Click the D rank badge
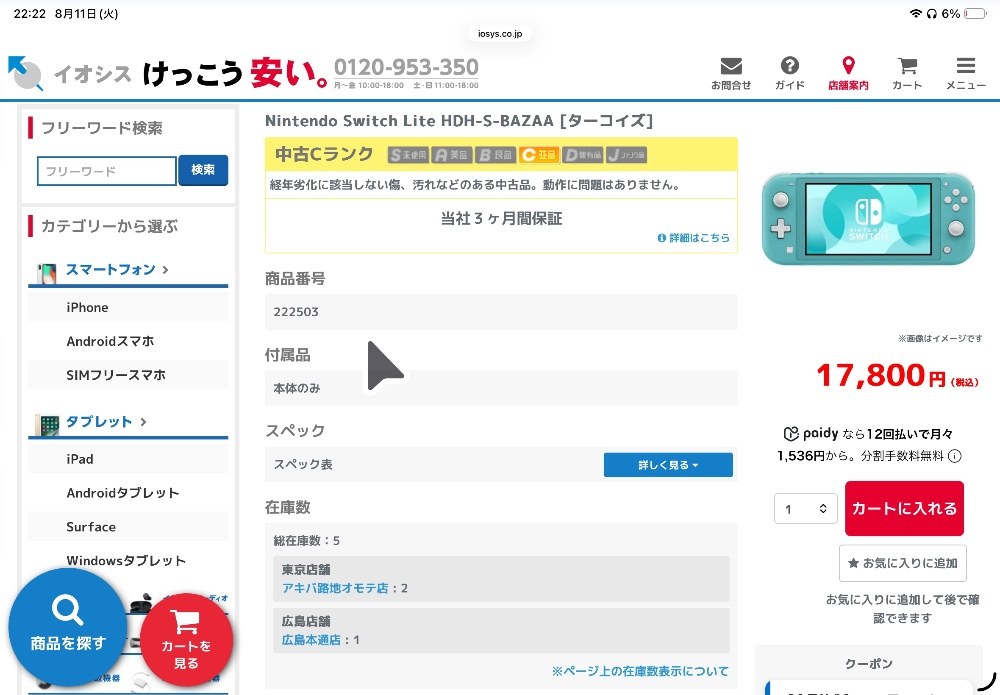 pyautogui.click(x=582, y=155)
